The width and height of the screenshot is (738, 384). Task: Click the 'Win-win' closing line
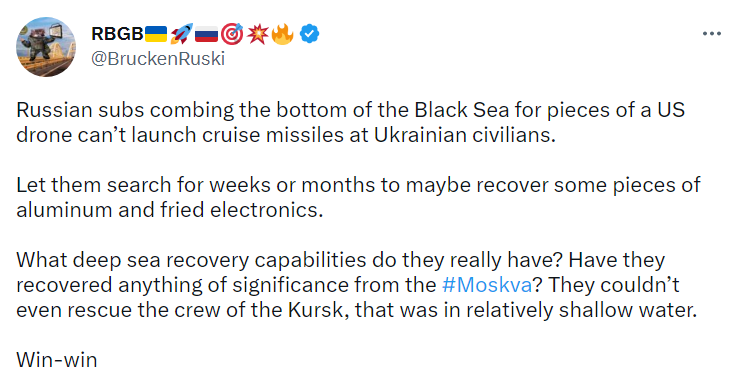[57, 360]
